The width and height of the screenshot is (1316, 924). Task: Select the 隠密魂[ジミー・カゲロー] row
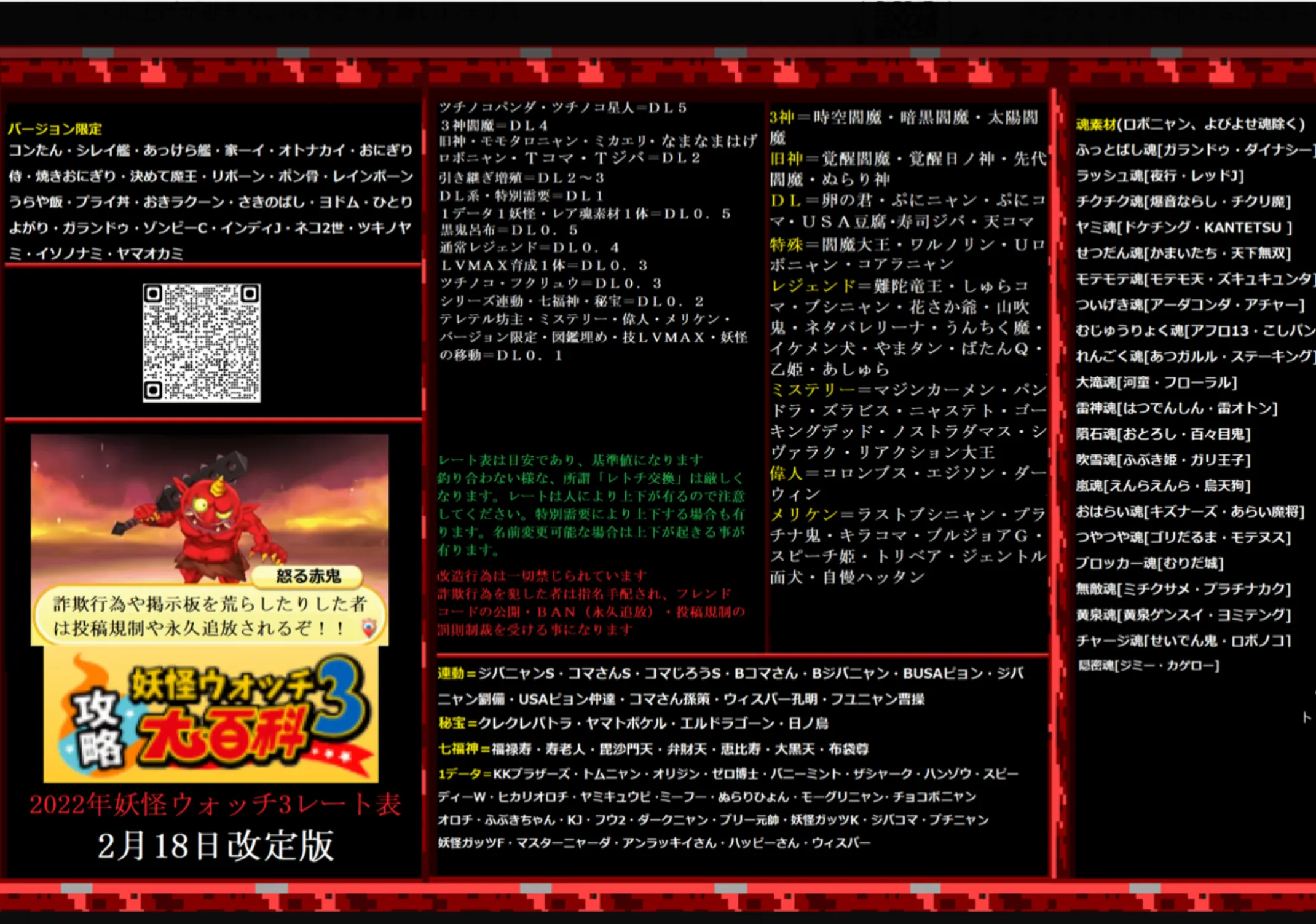[x=1149, y=666]
